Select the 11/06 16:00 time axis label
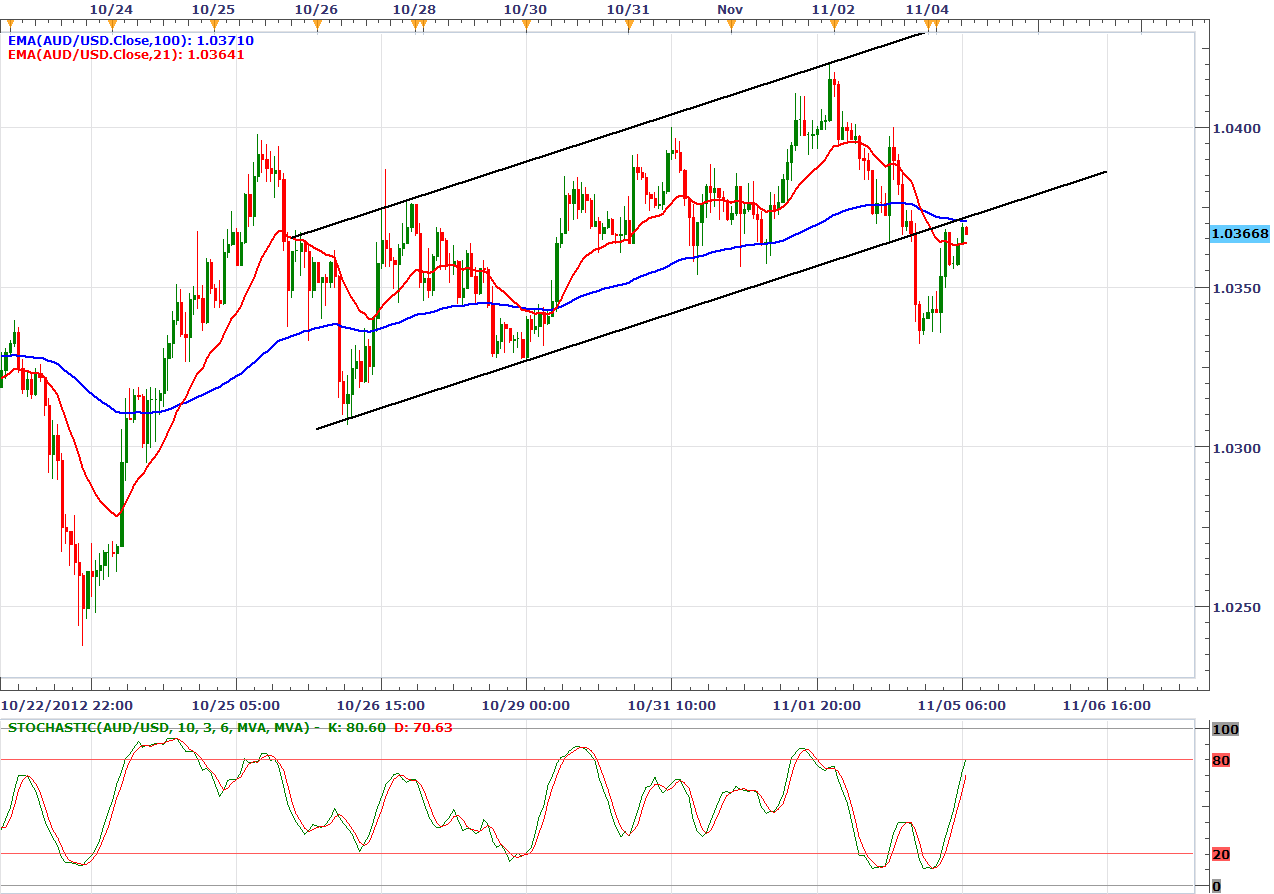The width and height of the screenshot is (1274, 894). (1106, 705)
